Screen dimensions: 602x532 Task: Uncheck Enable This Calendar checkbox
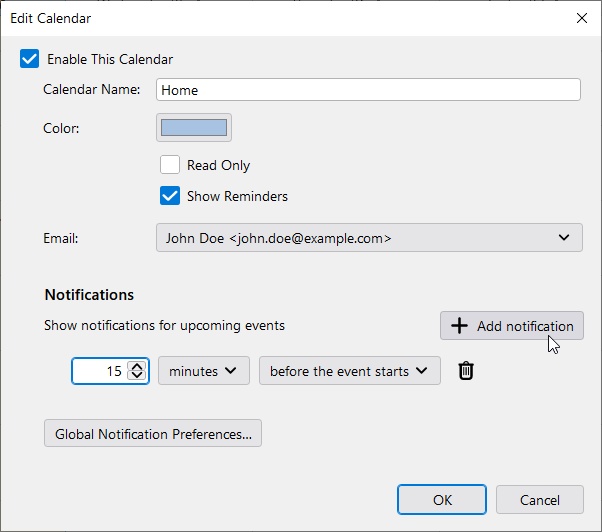(x=29, y=59)
